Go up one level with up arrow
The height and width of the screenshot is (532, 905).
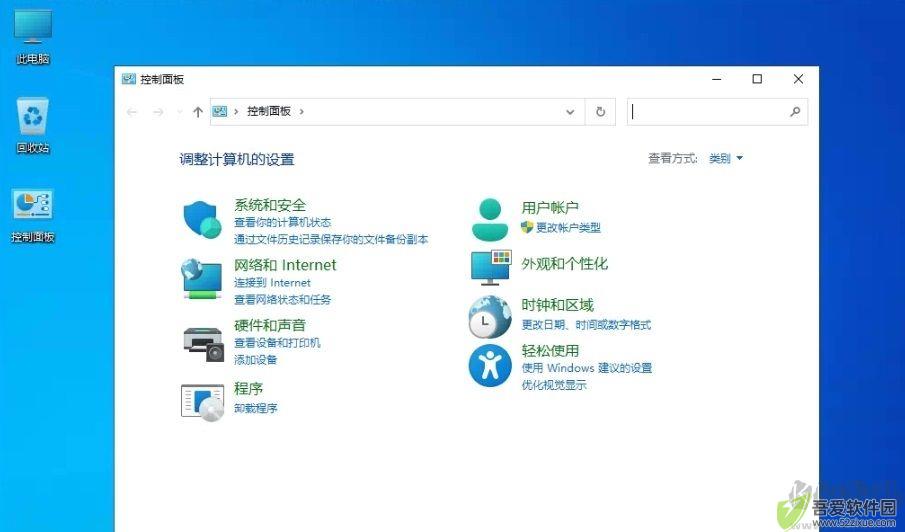pos(198,112)
